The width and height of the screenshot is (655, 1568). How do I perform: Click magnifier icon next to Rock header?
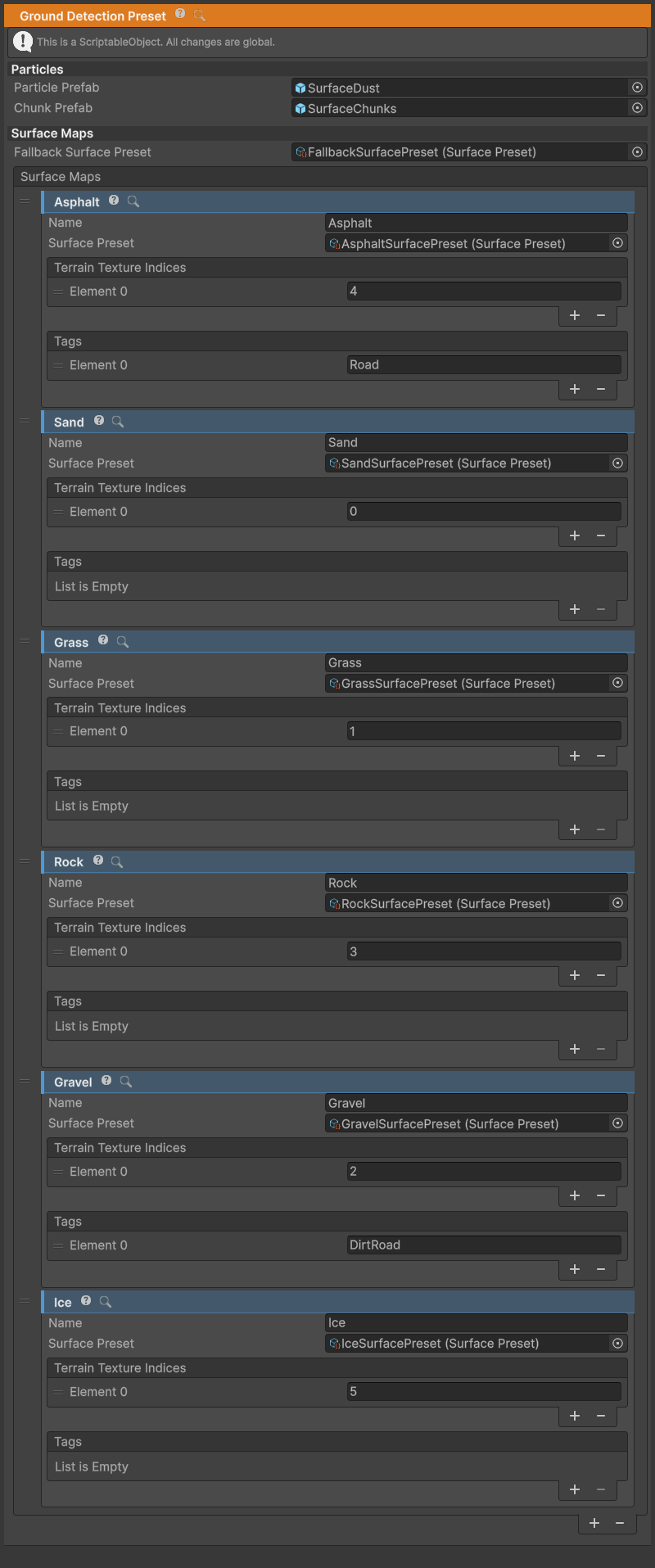[117, 861]
